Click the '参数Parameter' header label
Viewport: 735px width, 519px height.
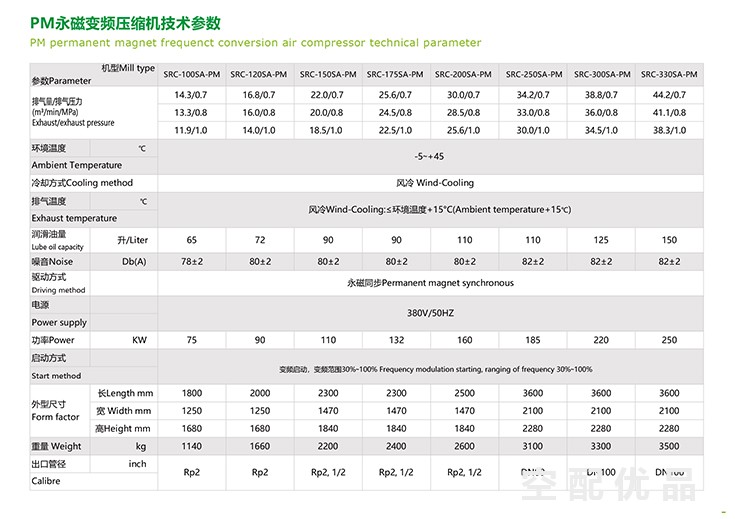coord(61,81)
